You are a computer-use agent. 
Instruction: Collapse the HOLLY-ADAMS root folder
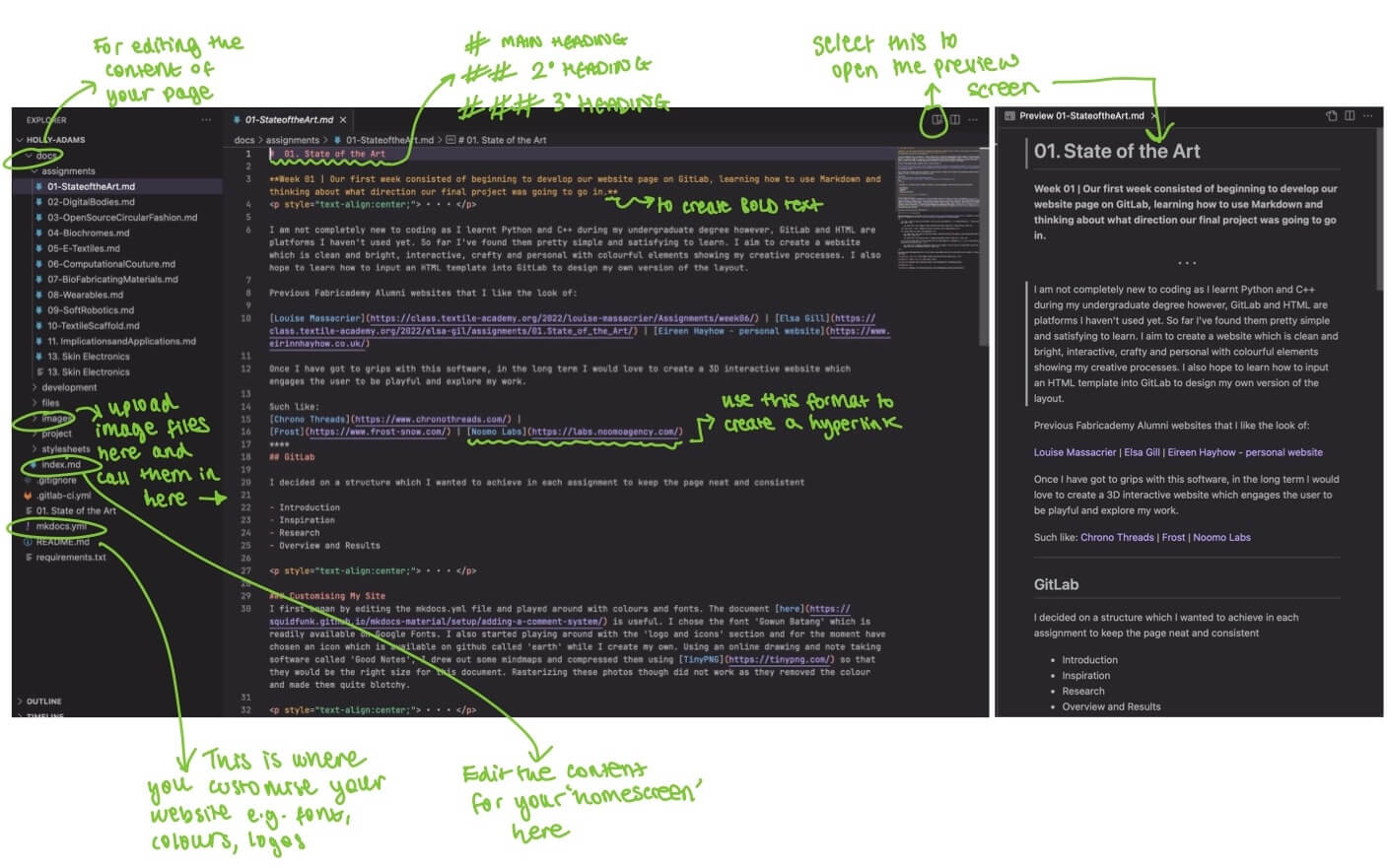coord(56,140)
